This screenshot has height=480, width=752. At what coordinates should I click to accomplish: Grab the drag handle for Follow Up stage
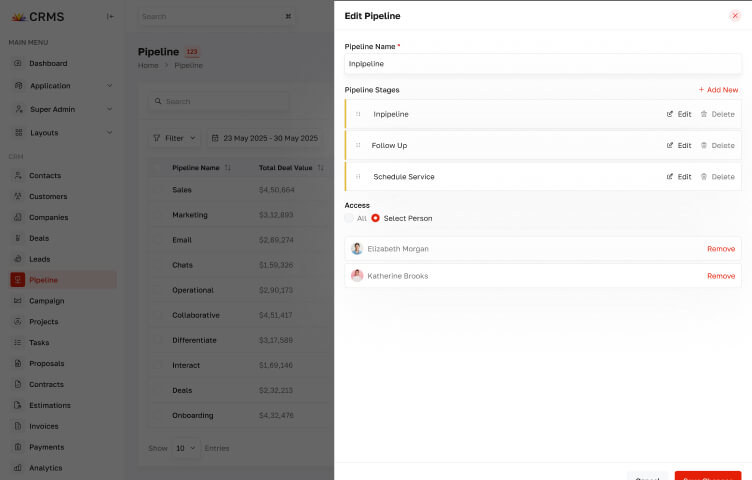358,145
